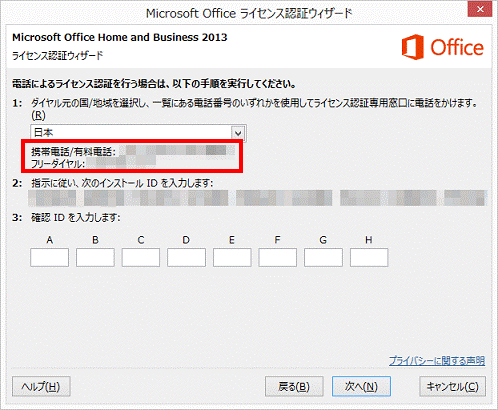Click the 携帯電話/有料電話 label

point(73,152)
